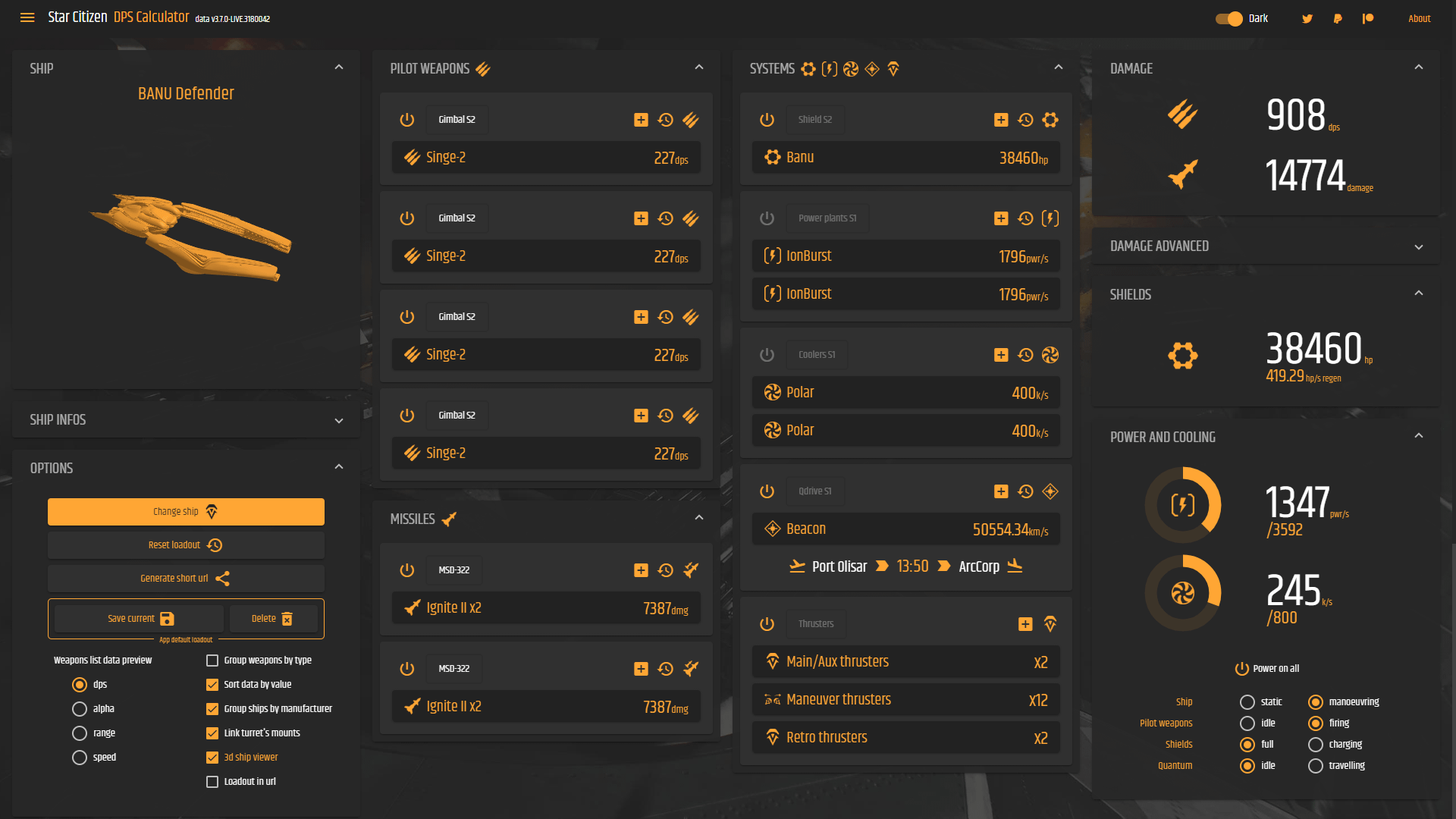Toggle power on first MSD-322 missile rack
Viewport: 1456px width, 819px height.
pos(407,570)
